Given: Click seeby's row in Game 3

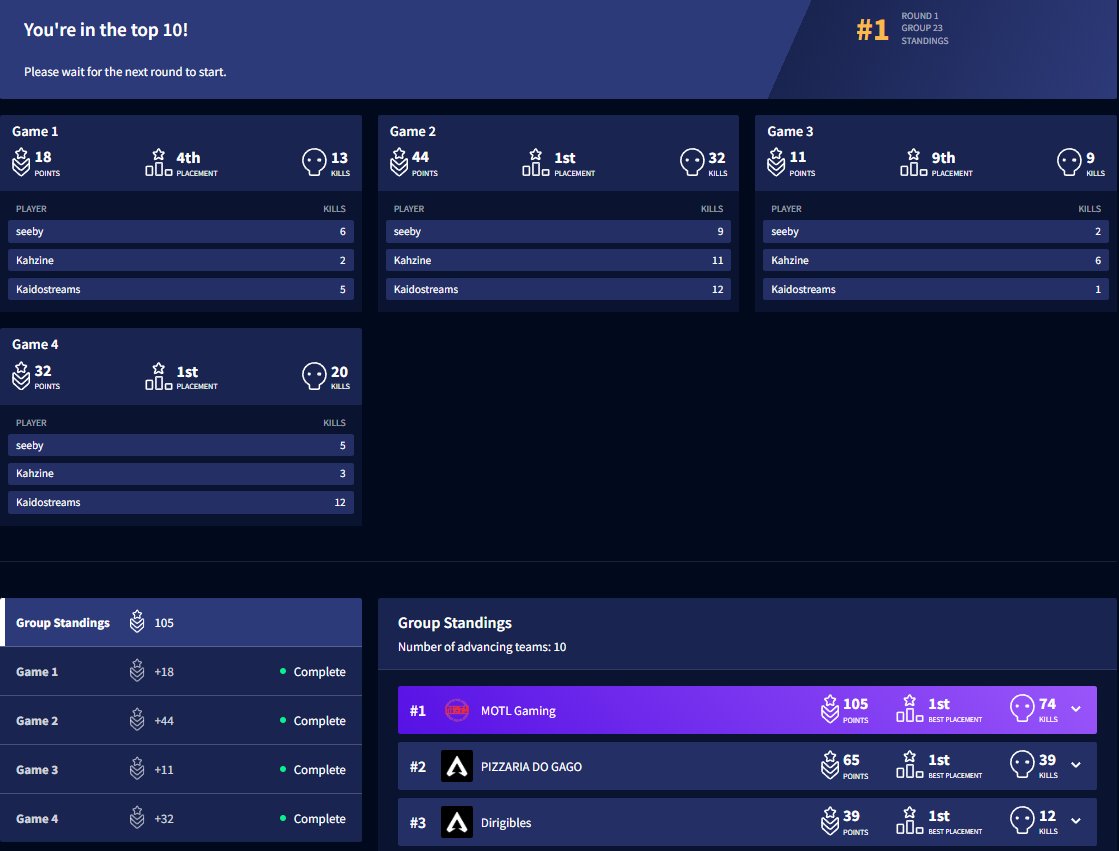Looking at the screenshot, I should 936,231.
